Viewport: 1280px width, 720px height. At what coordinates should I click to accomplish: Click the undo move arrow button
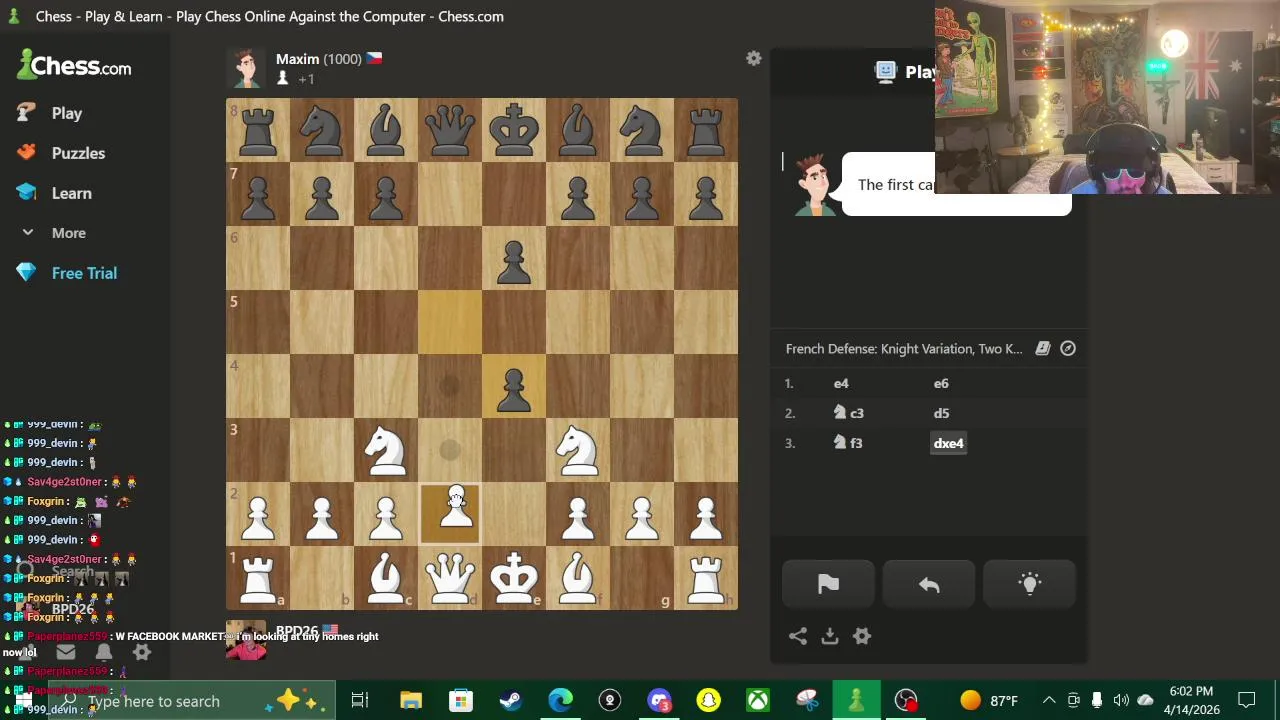pos(929,585)
